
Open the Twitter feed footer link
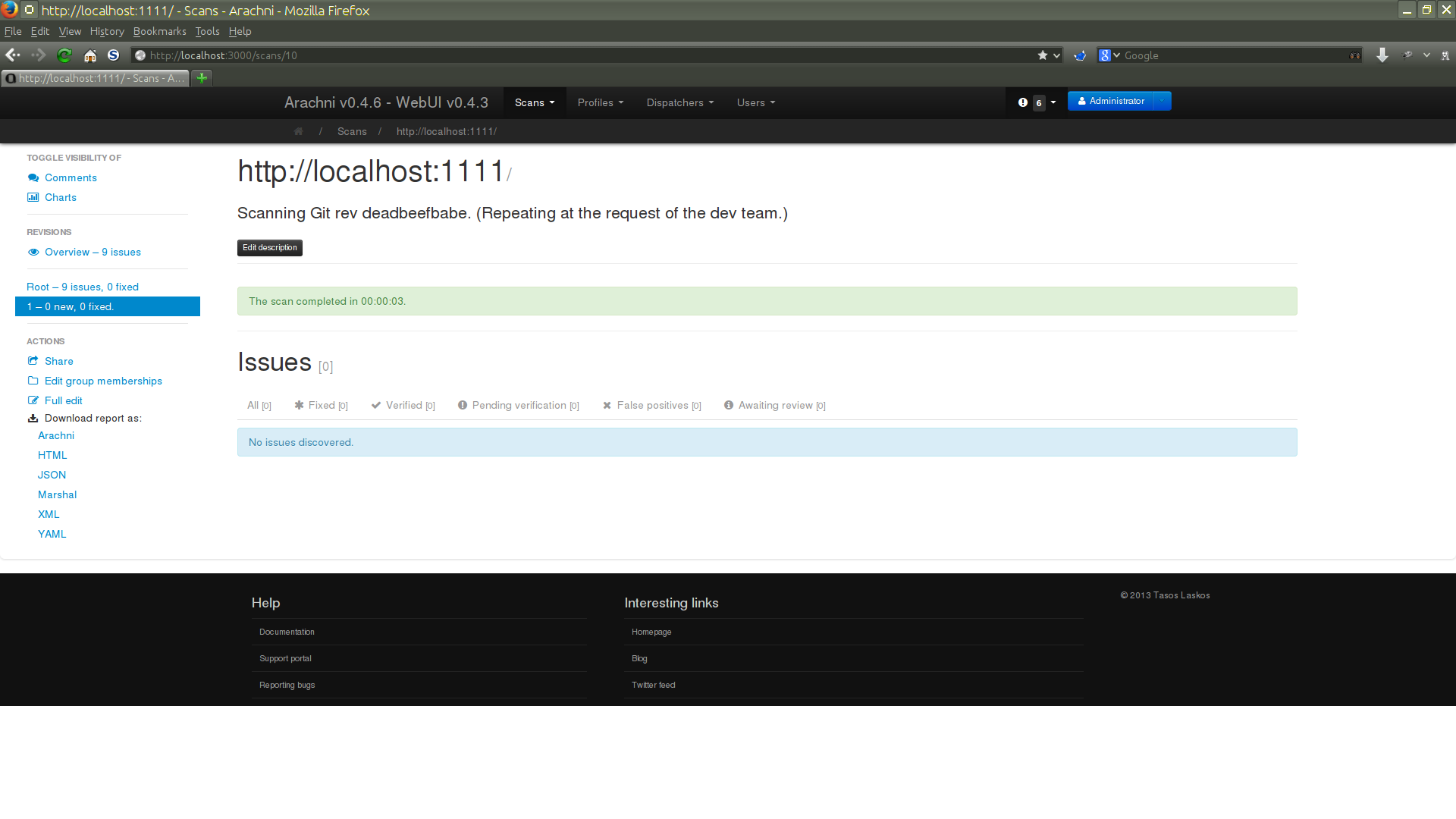click(x=653, y=685)
